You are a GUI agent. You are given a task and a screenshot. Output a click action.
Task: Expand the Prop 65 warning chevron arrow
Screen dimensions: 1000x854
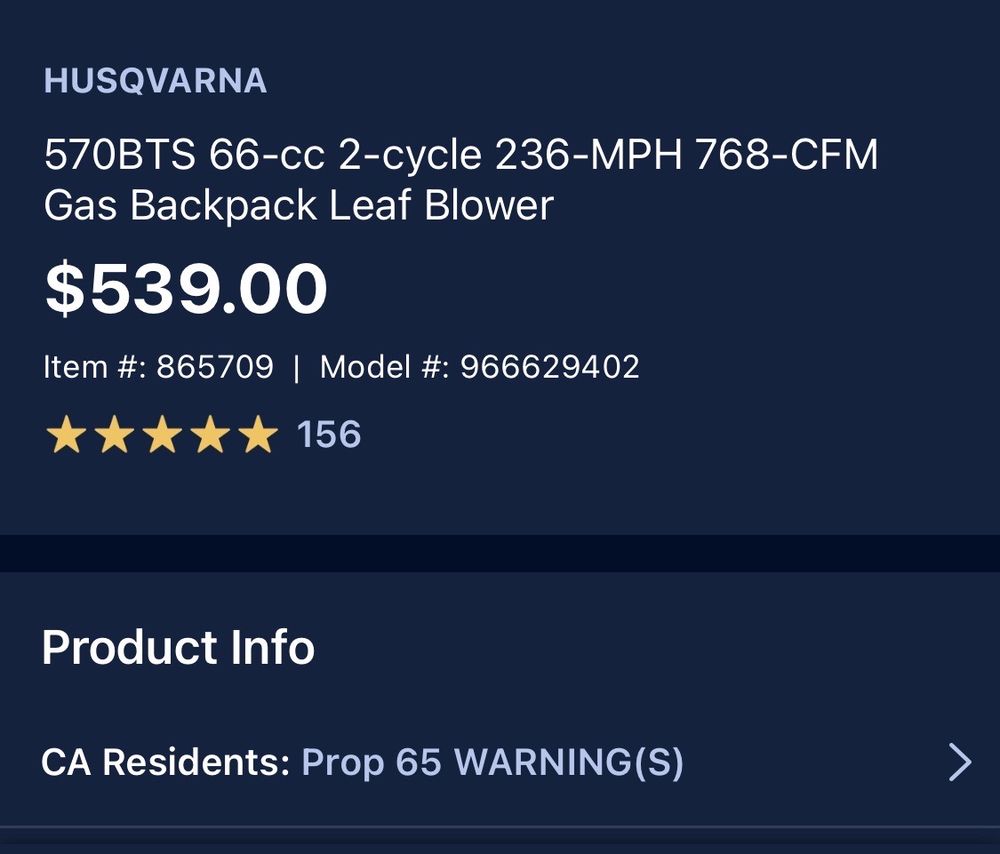point(959,763)
